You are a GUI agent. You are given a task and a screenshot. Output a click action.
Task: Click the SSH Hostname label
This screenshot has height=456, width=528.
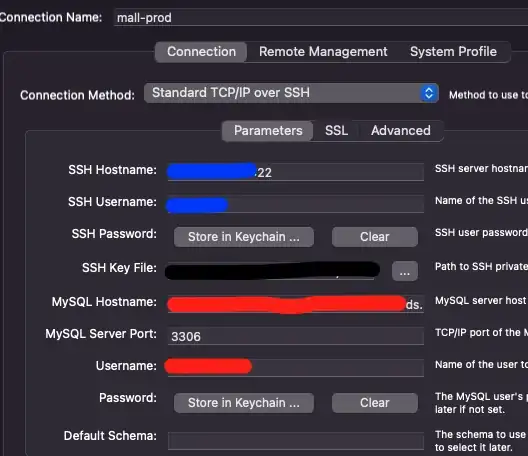[x=112, y=170]
